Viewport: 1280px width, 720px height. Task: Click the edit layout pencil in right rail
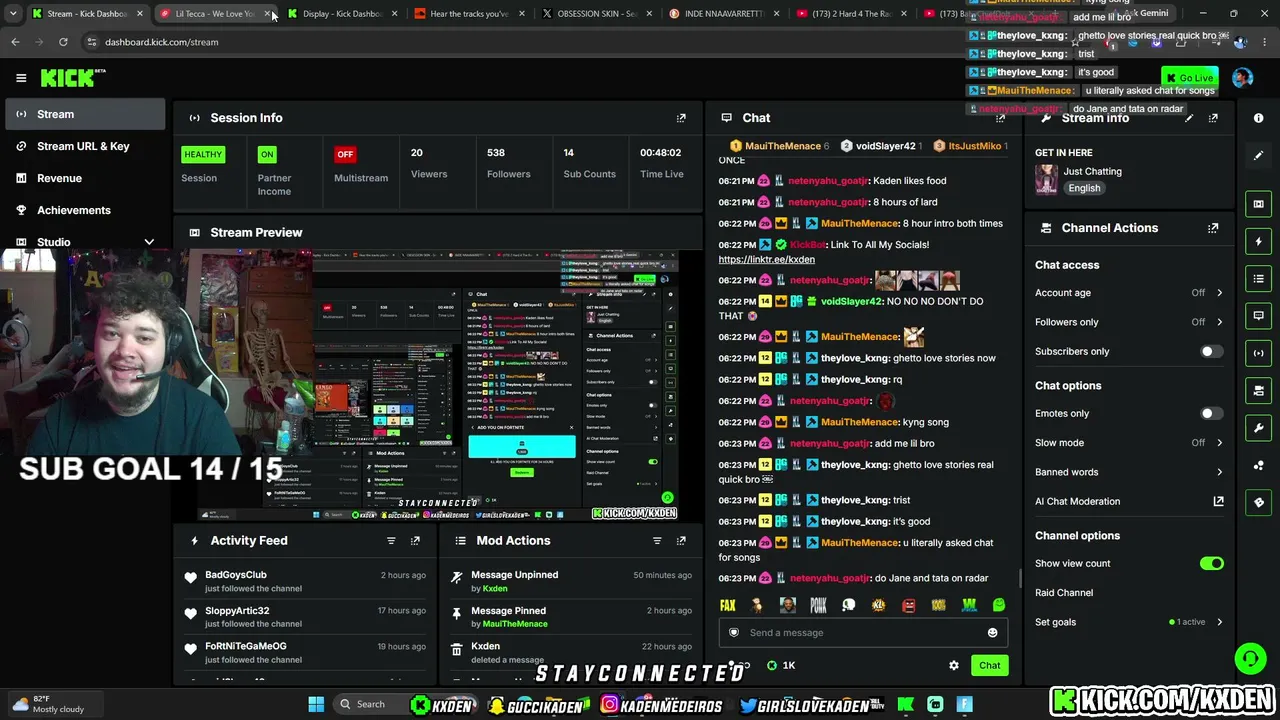[x=1259, y=156]
